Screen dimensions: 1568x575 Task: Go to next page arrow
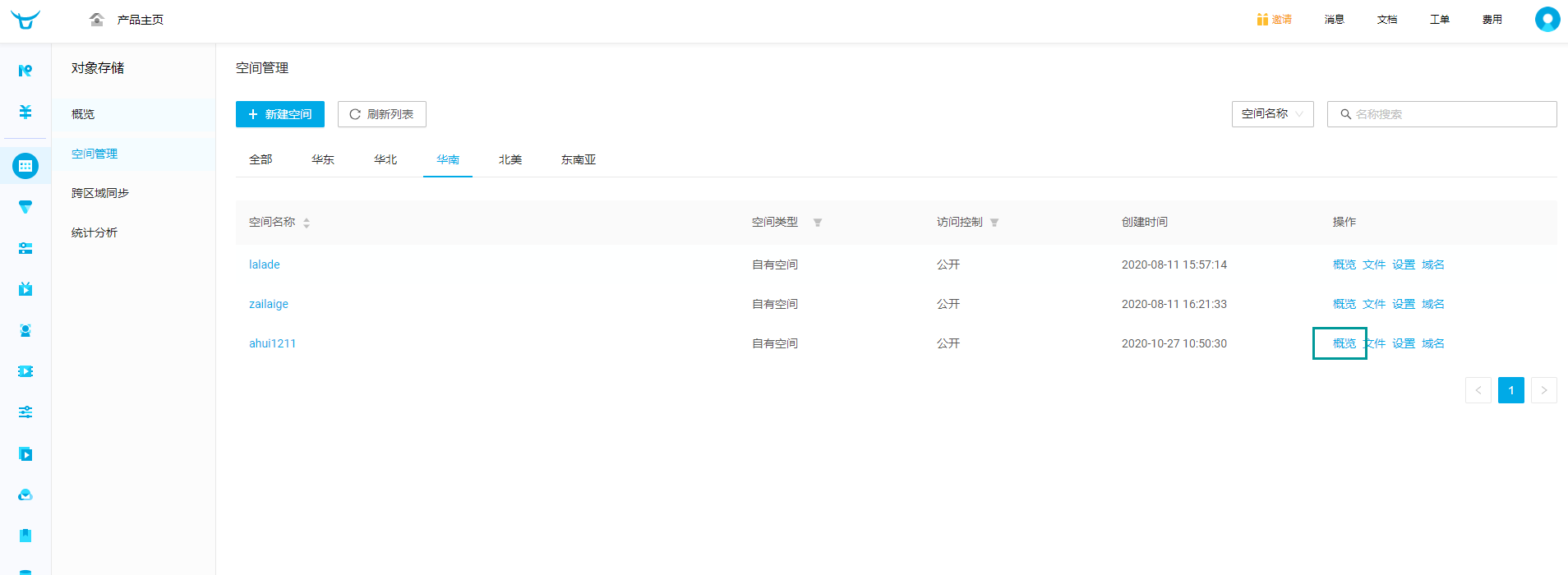tap(1544, 390)
